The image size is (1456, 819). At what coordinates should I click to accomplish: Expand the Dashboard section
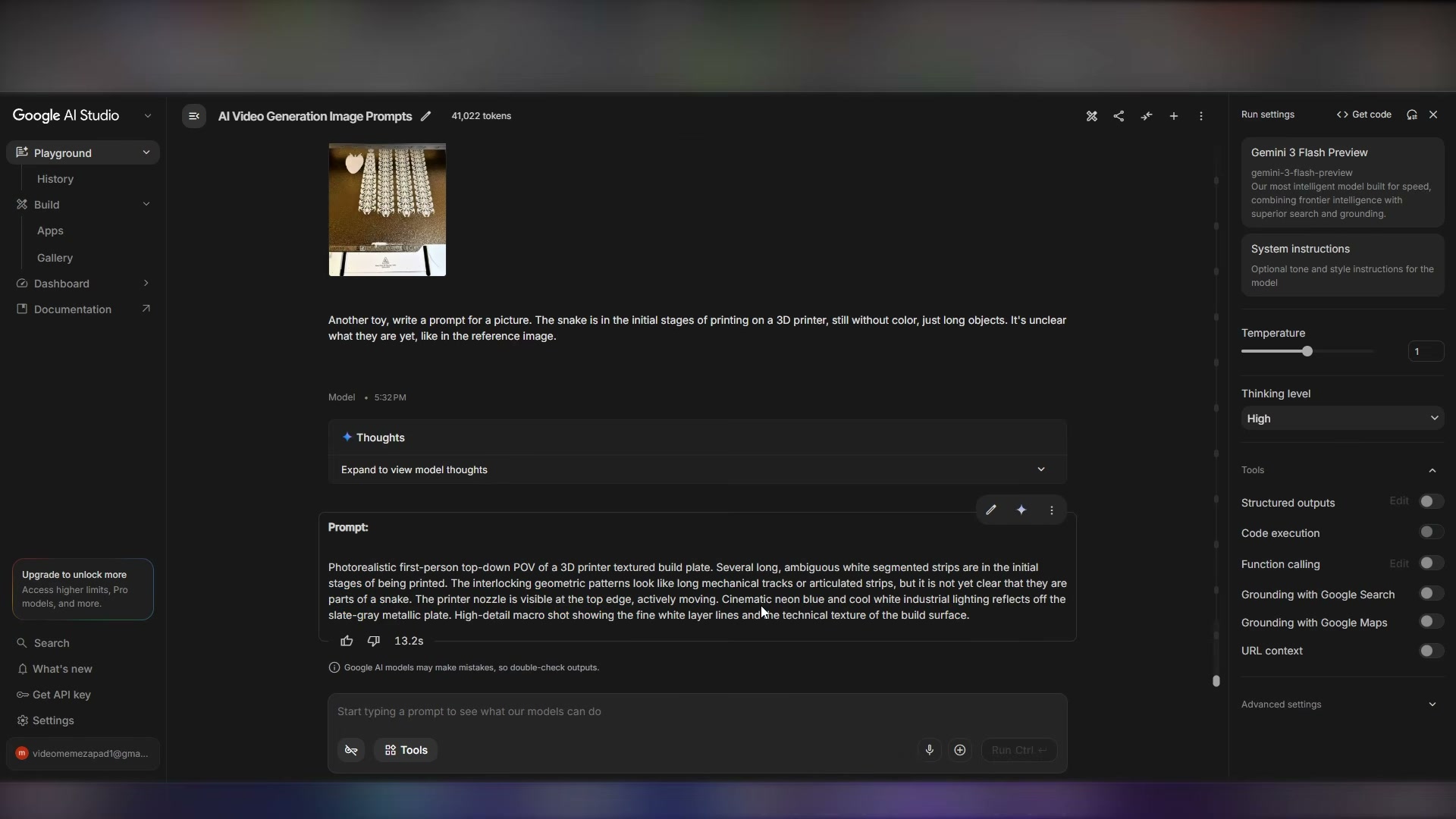146,283
